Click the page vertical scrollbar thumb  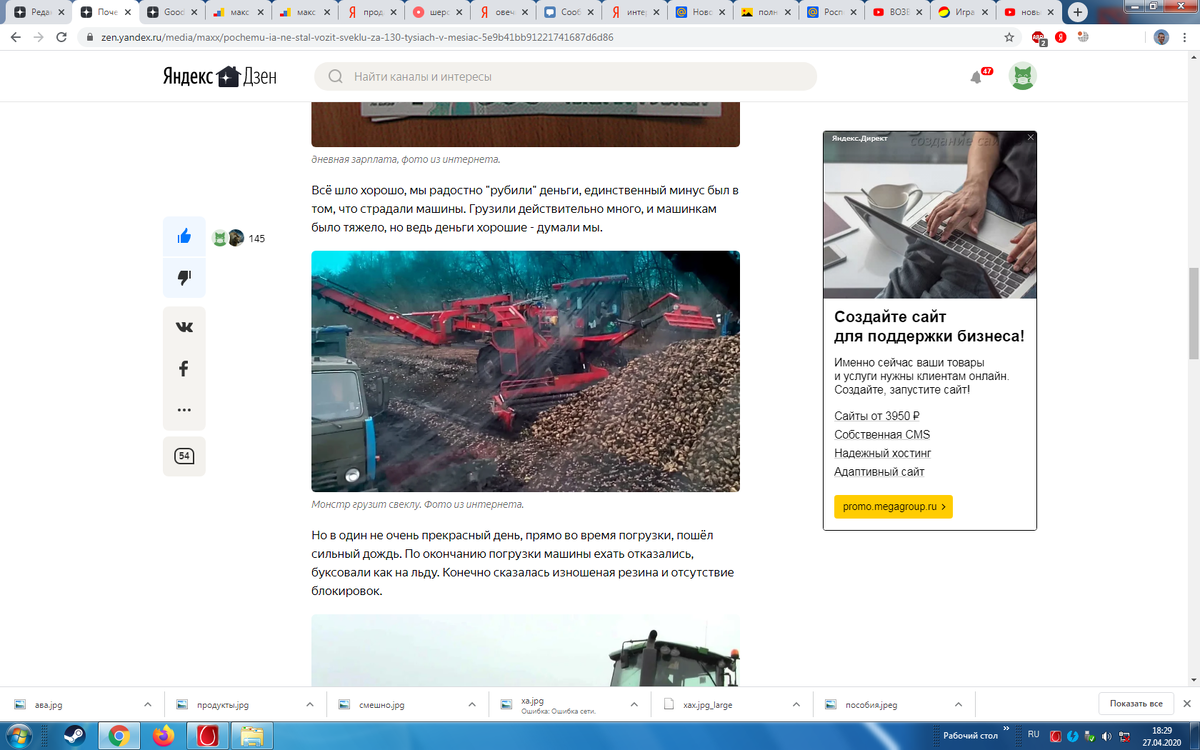click(1193, 314)
